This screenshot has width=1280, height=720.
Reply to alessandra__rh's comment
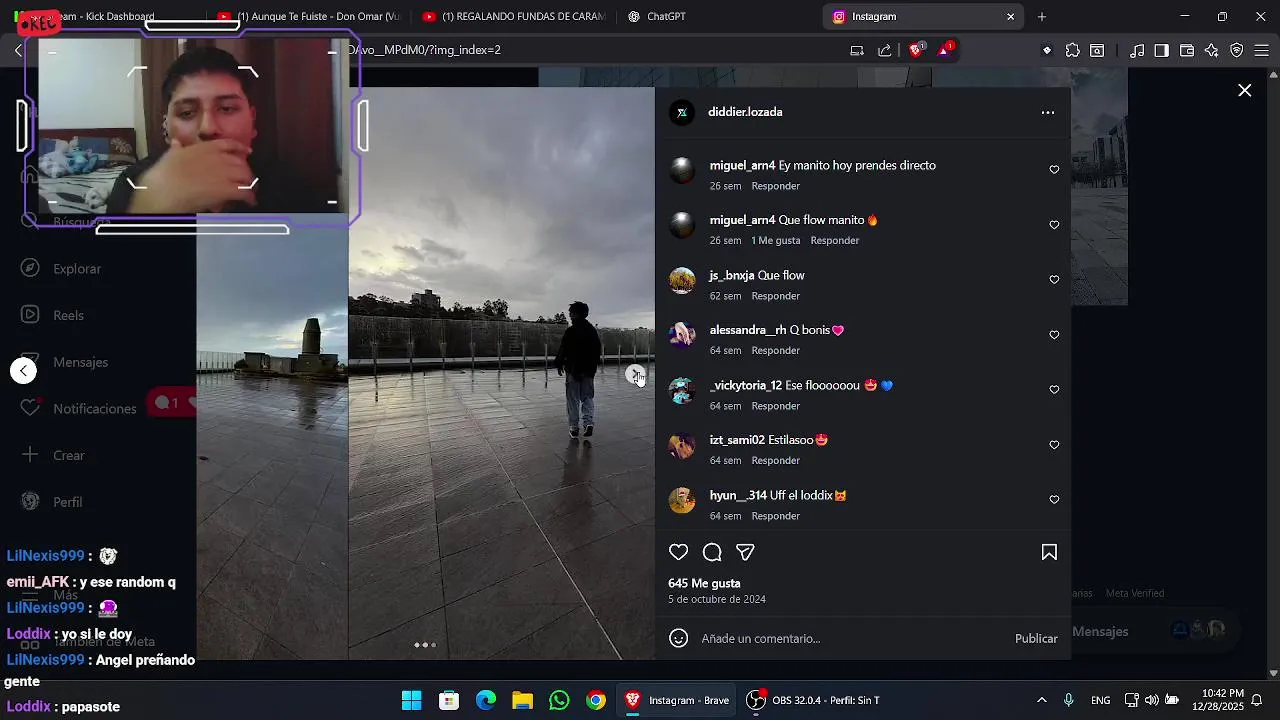click(775, 351)
